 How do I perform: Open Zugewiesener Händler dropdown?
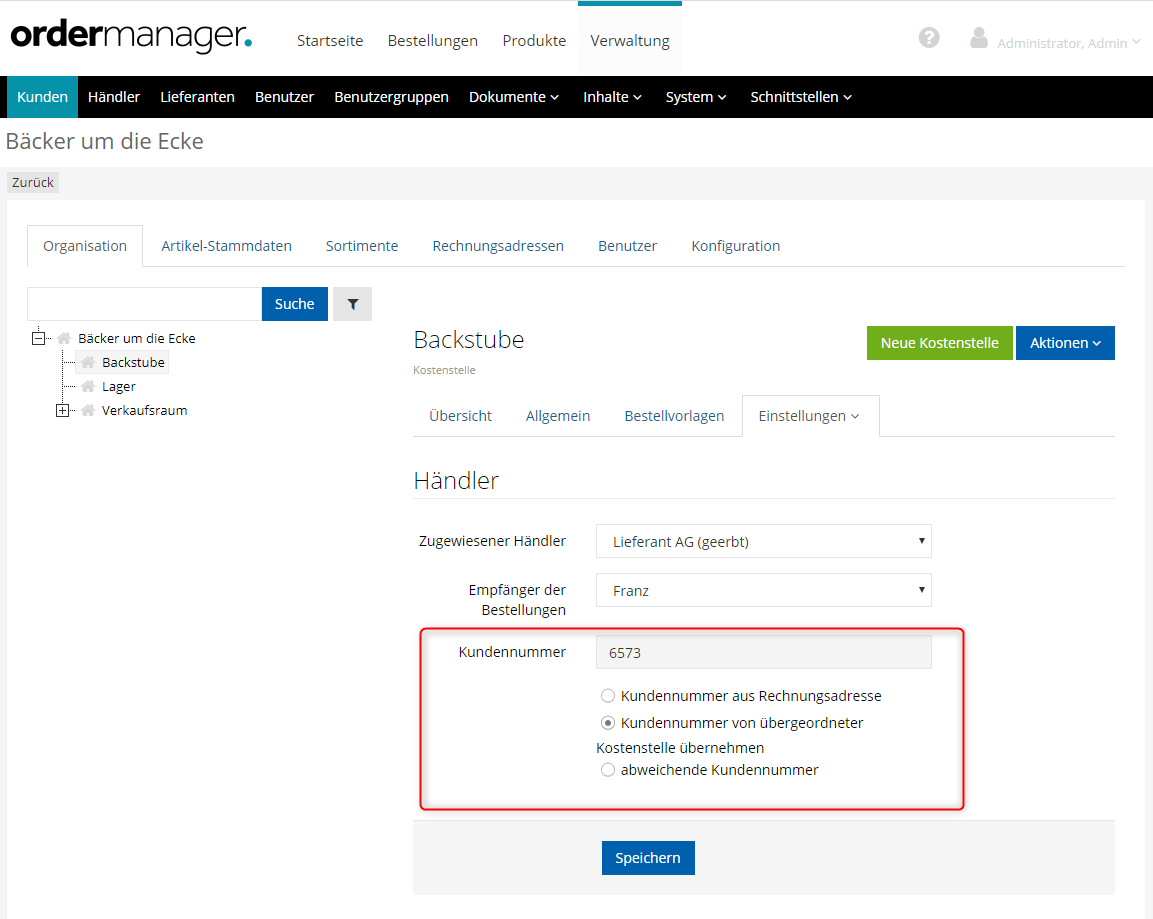coord(763,541)
